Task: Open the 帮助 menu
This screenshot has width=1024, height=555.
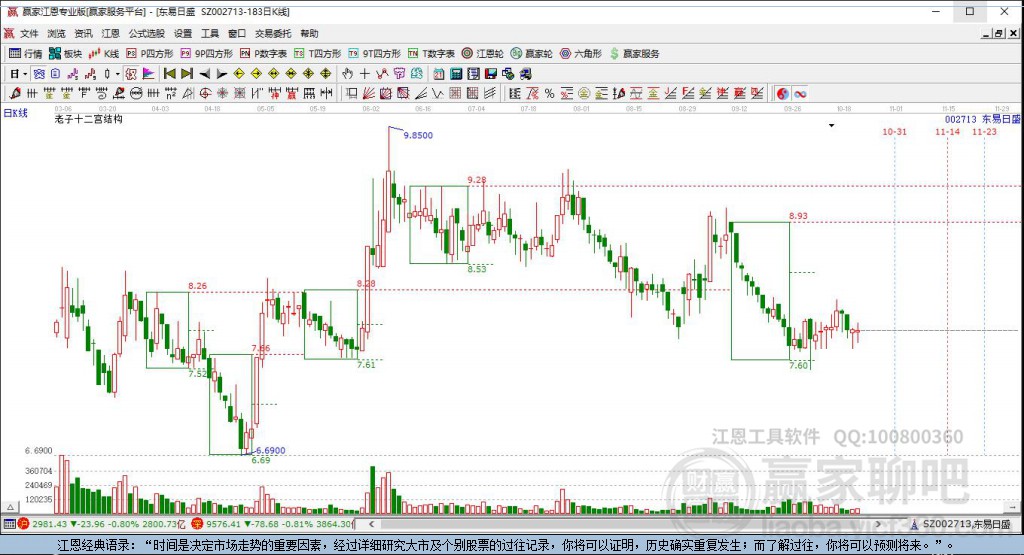Action: pos(310,33)
